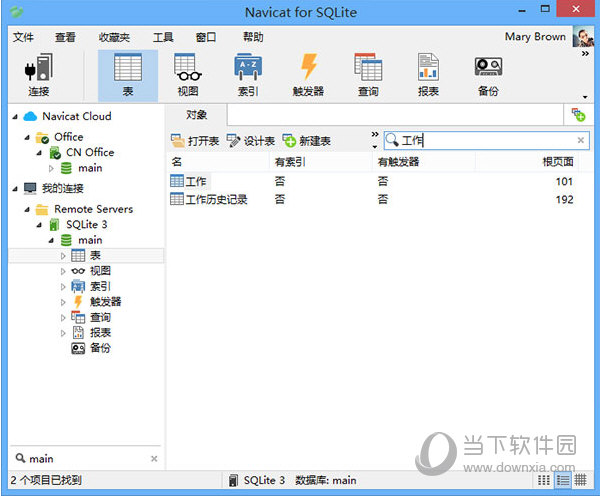Click the 连接 connection toolbar icon
This screenshot has width=600, height=497.
point(39,75)
